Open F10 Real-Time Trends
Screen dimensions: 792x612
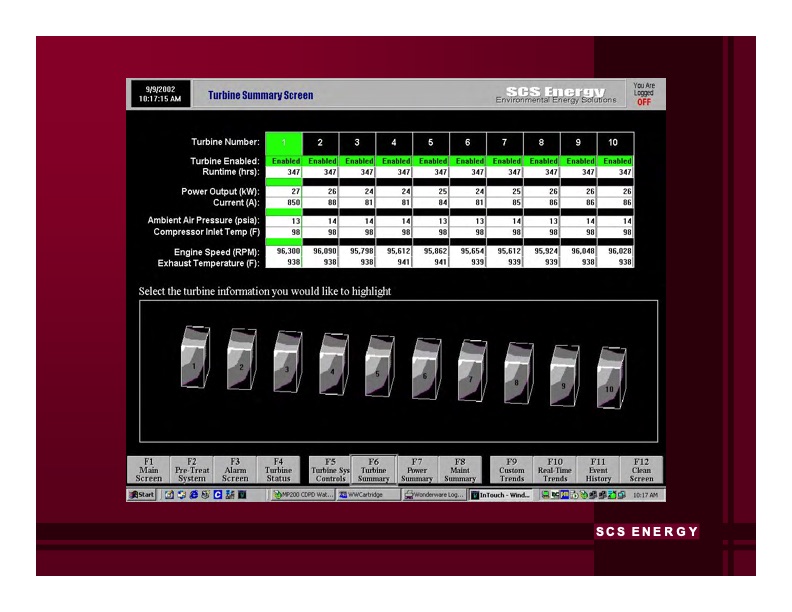[555, 470]
